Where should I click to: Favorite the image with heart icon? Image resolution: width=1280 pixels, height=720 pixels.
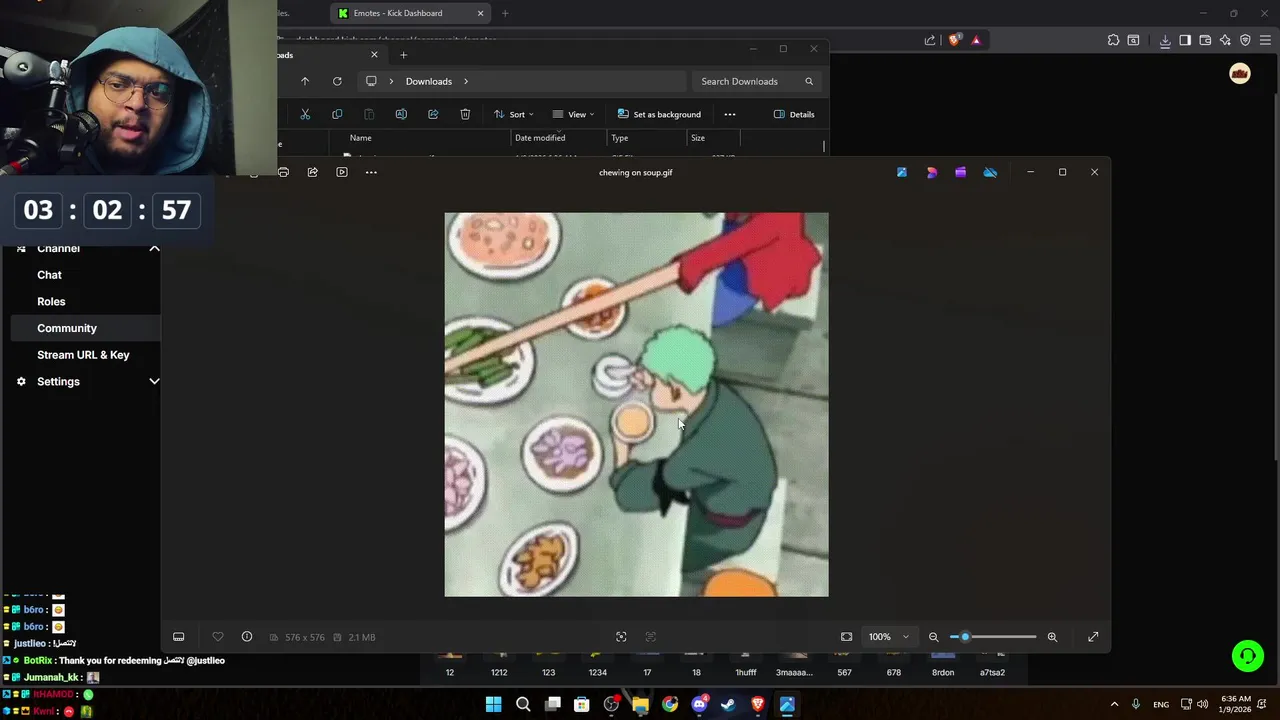point(218,637)
